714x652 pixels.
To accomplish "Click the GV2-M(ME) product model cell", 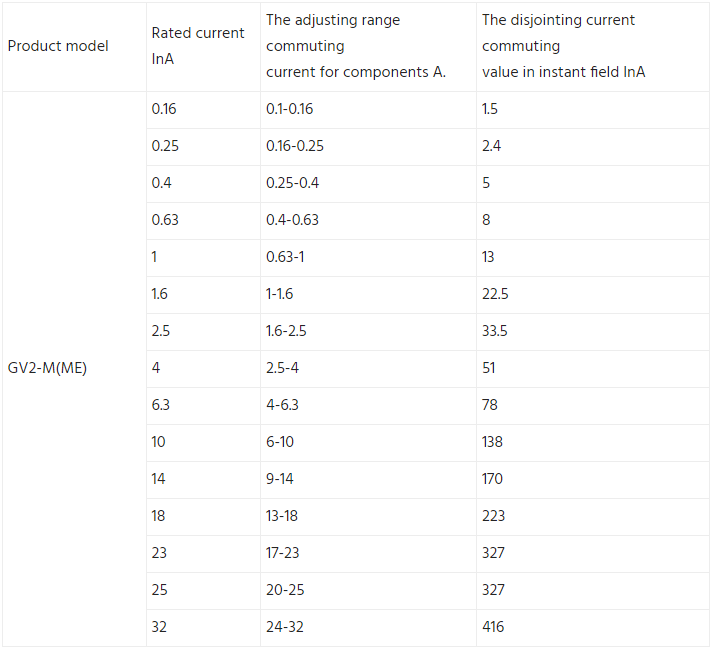I will pyautogui.click(x=74, y=368).
